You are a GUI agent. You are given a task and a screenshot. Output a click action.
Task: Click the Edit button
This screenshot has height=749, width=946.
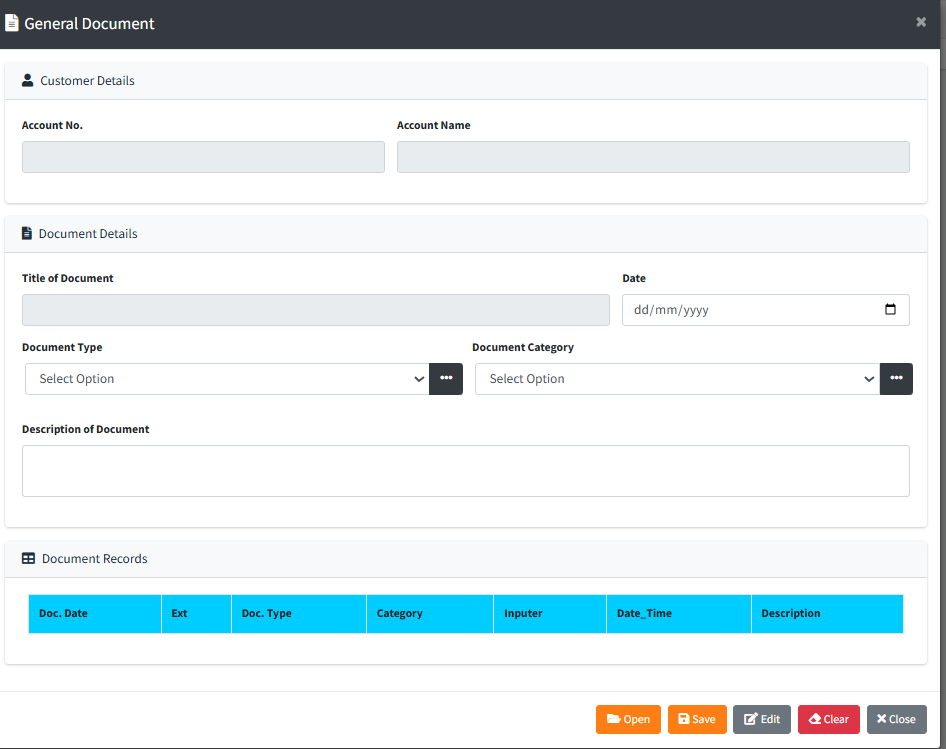coord(761,719)
